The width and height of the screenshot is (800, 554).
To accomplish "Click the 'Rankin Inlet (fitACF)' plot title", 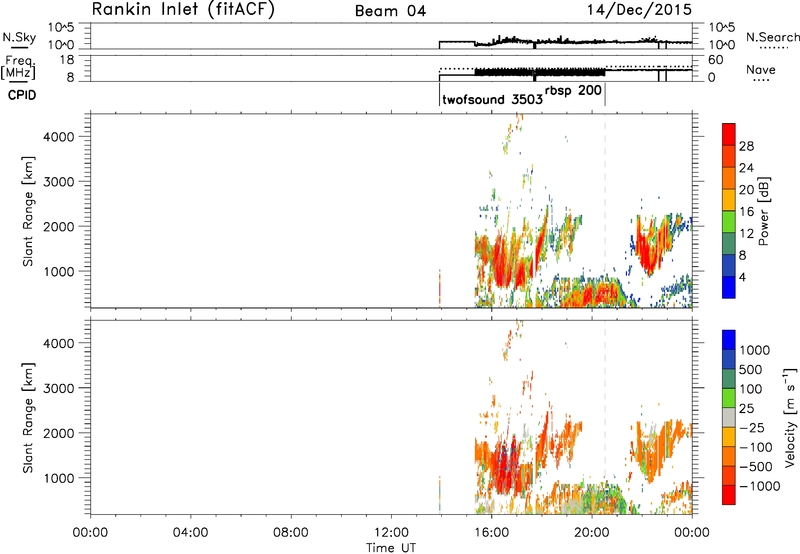I will coord(183,10).
